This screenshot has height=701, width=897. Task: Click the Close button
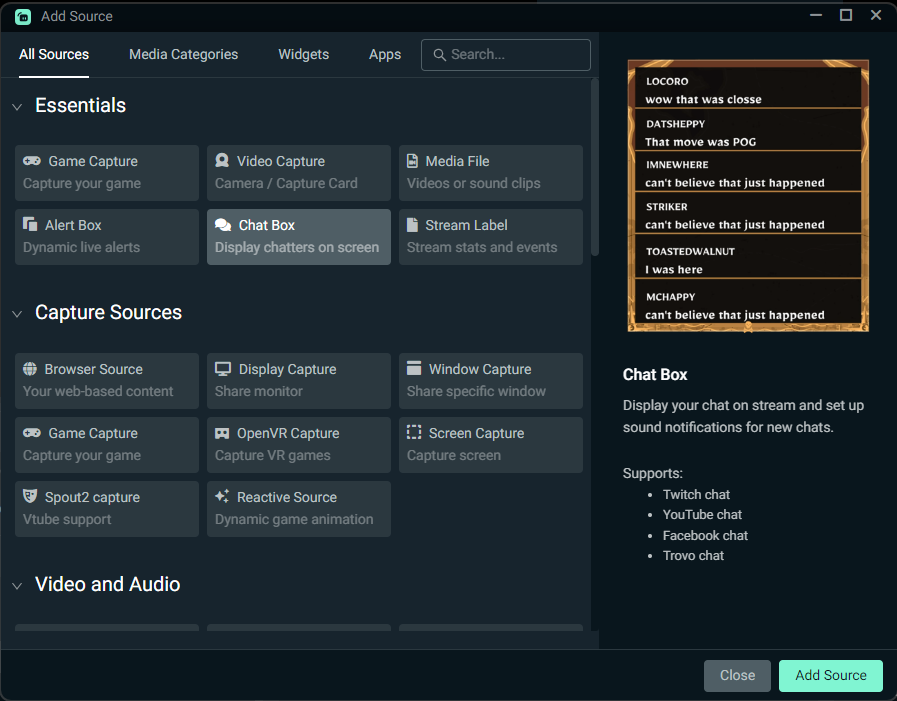pyautogui.click(x=737, y=675)
